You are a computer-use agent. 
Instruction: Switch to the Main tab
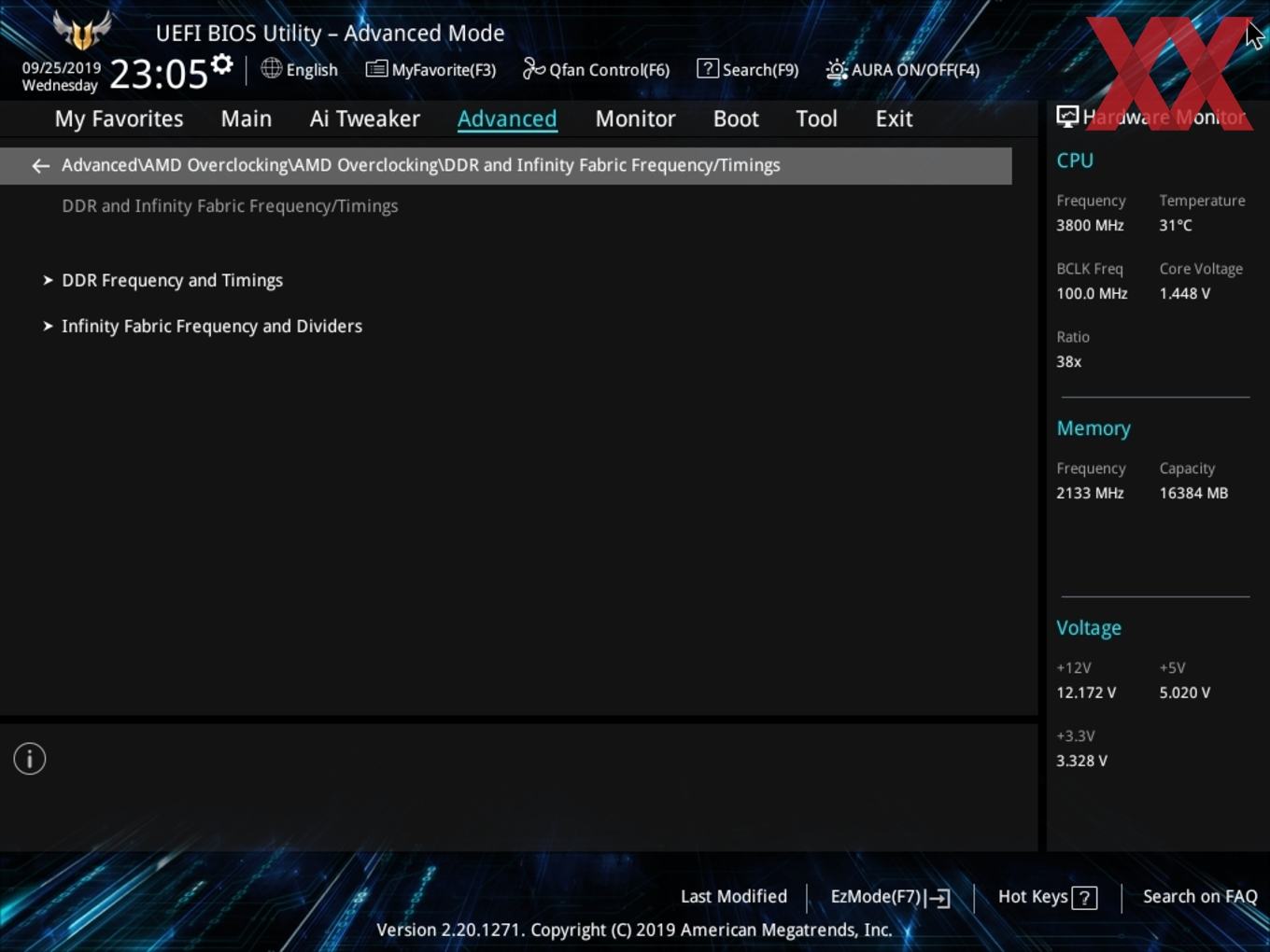(x=247, y=119)
